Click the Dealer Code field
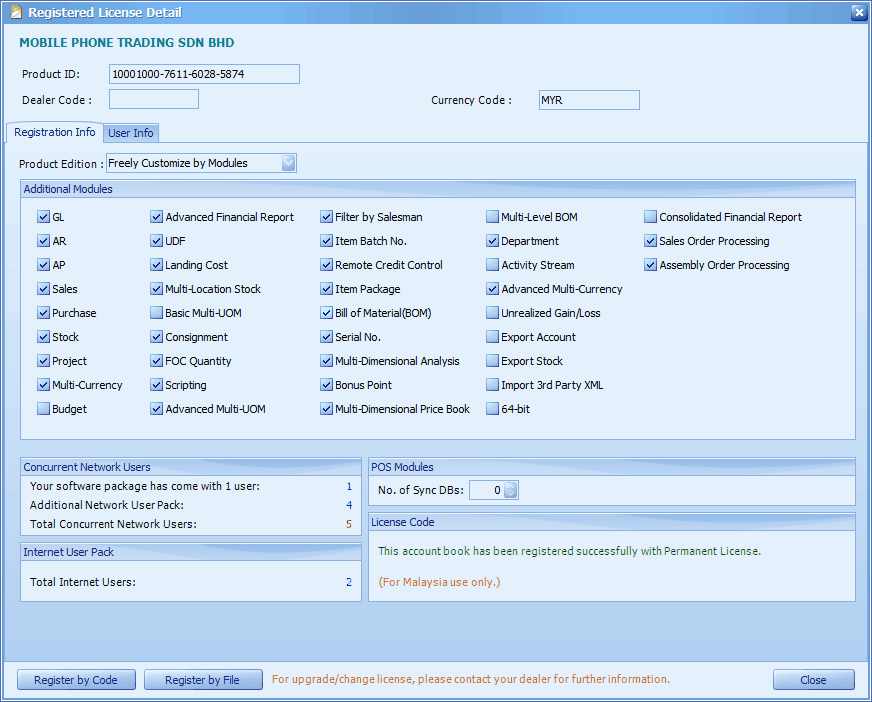Viewport: 872px width, 702px height. [x=153, y=100]
